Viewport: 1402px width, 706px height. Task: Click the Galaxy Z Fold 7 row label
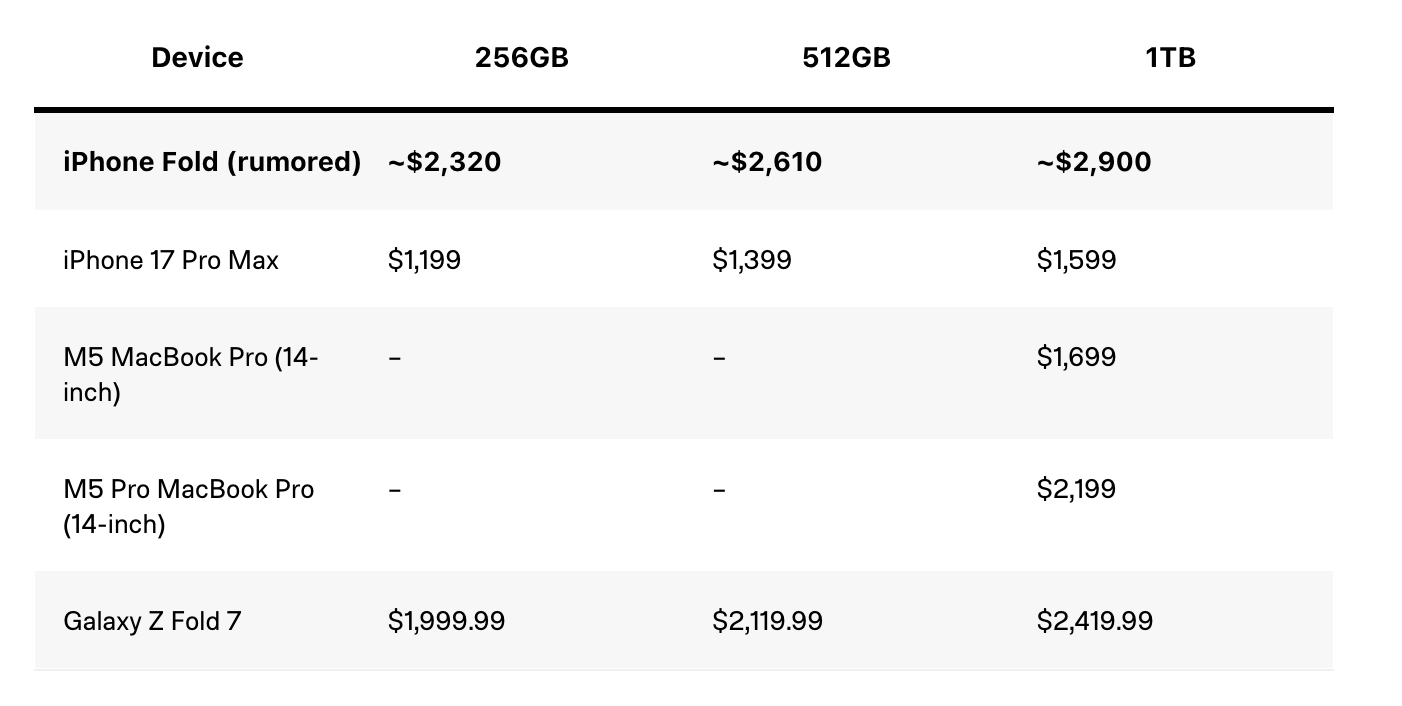click(152, 621)
